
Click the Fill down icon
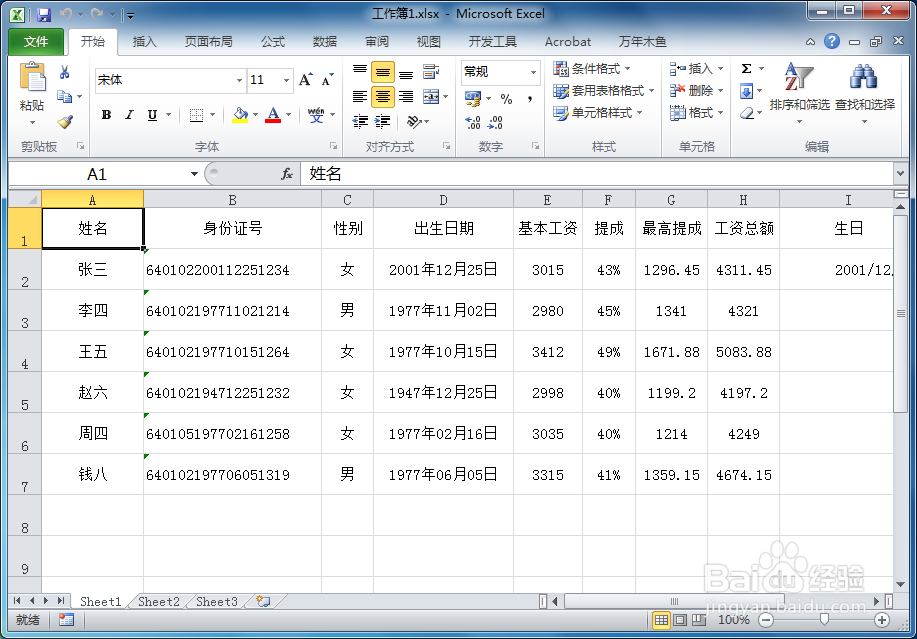pos(746,91)
